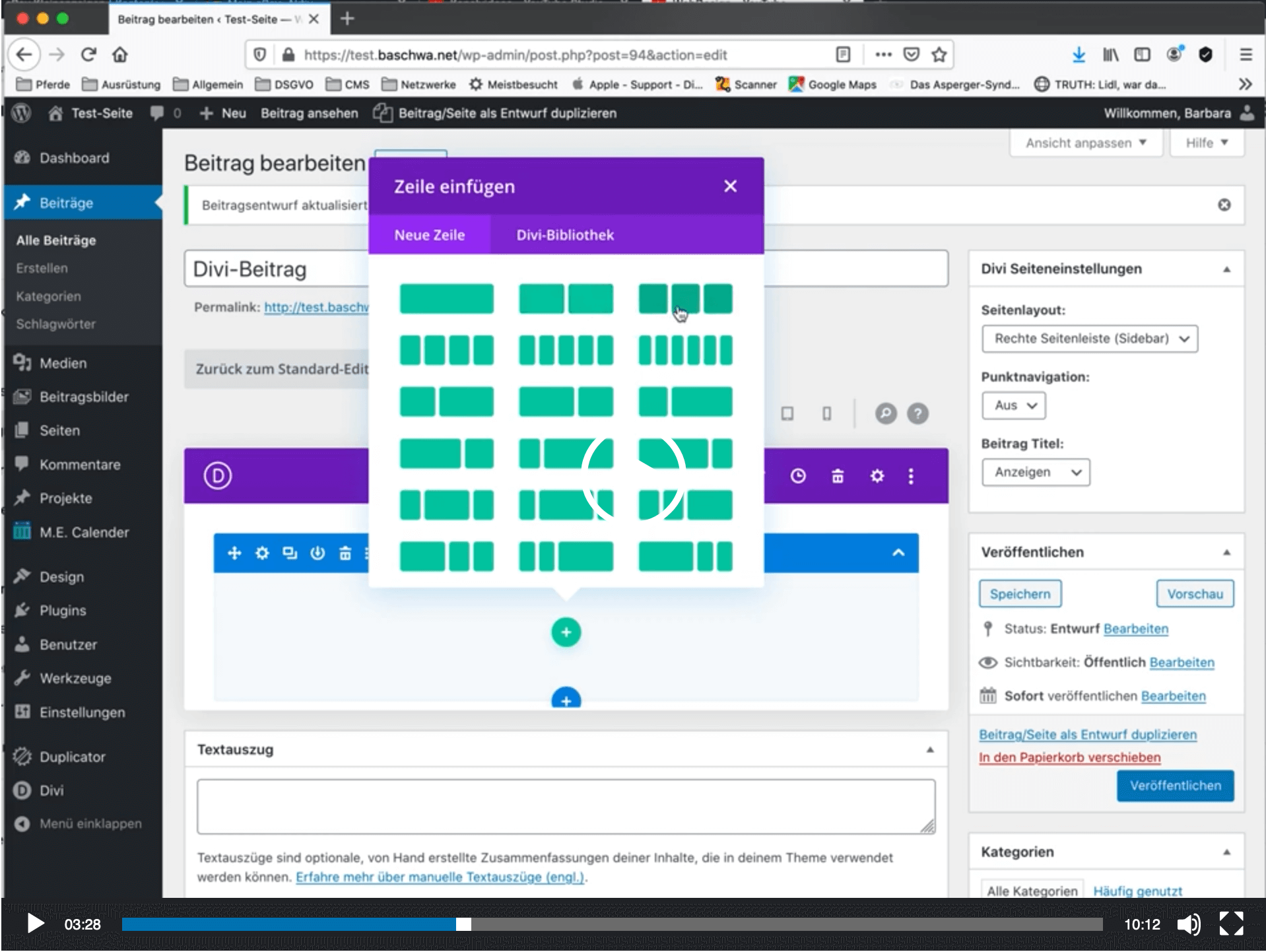Click the Divi history clock icon
Image resolution: width=1266 pixels, height=952 pixels.
click(798, 476)
